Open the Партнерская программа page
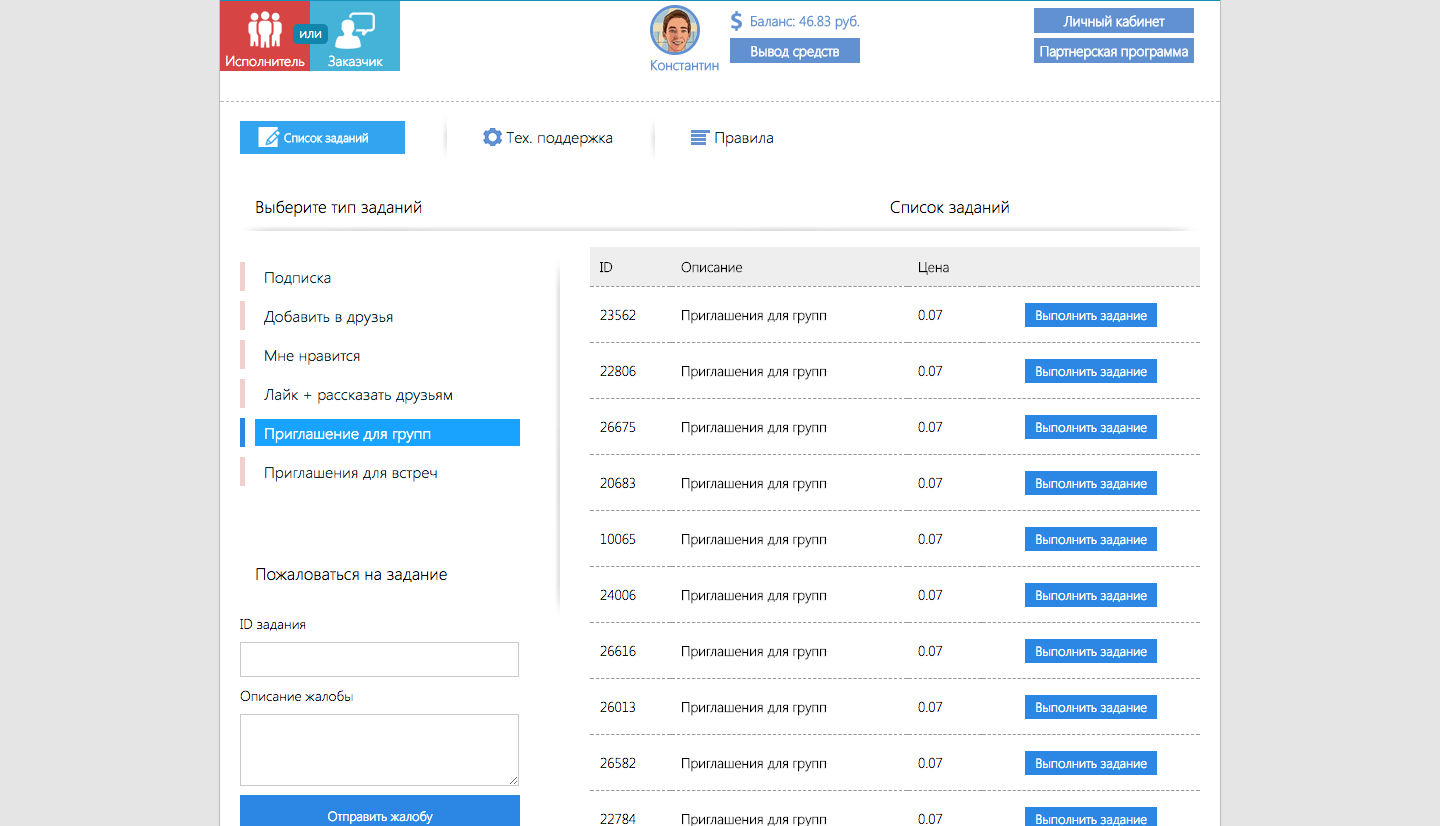Image resolution: width=1440 pixels, height=826 pixels. pyautogui.click(x=1113, y=51)
